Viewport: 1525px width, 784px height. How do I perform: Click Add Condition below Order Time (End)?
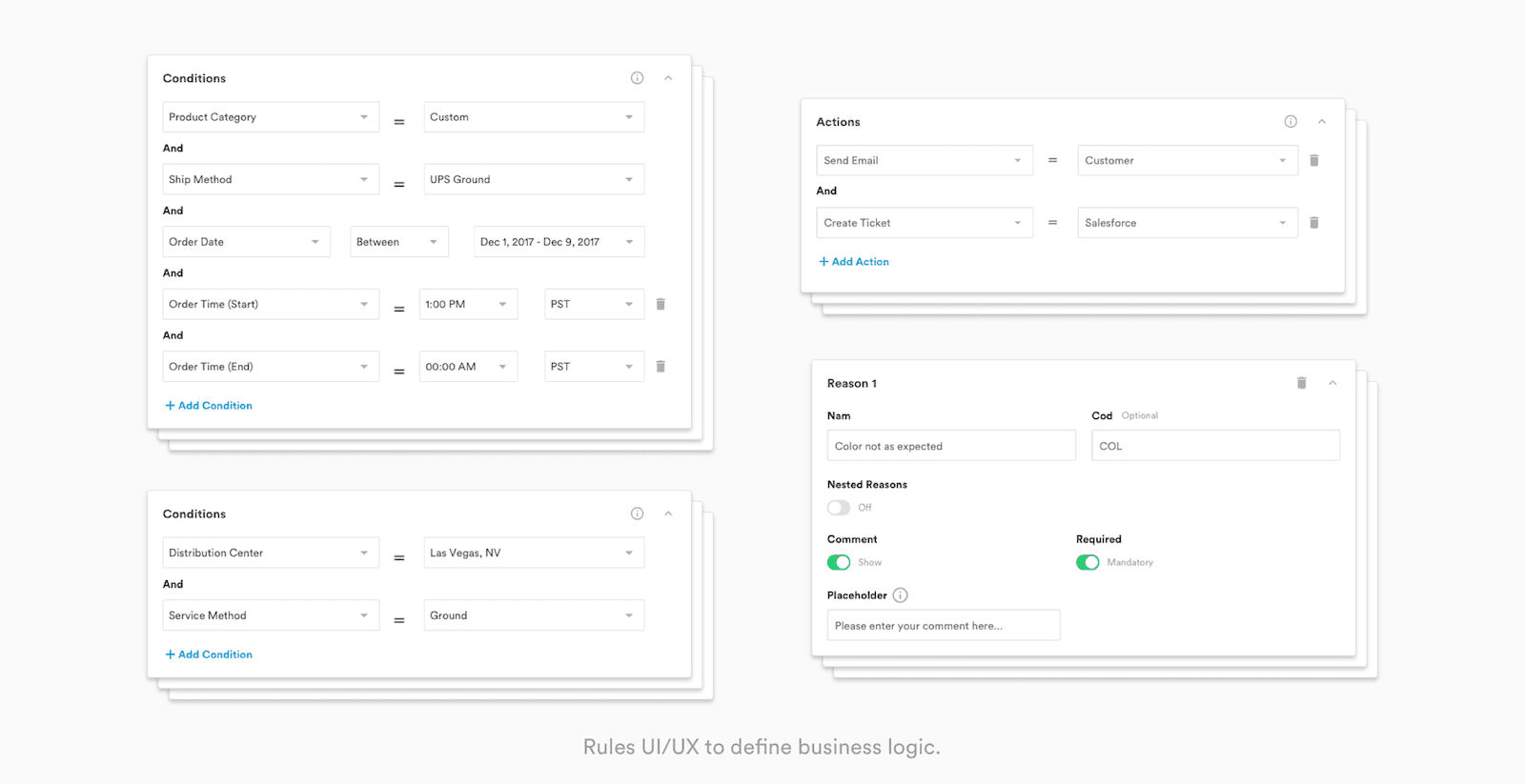[x=209, y=406]
